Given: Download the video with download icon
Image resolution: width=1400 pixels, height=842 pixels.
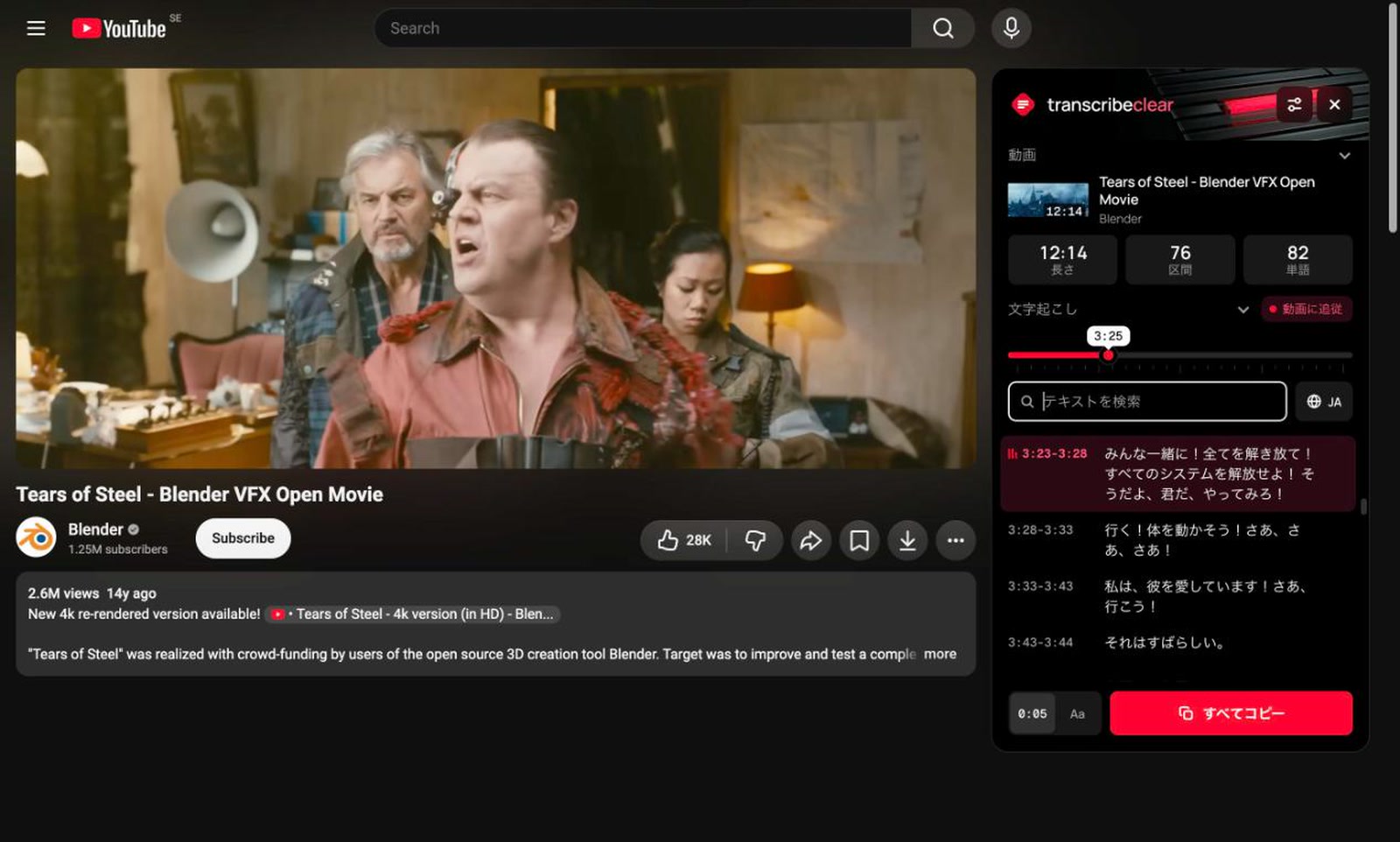Looking at the screenshot, I should pyautogui.click(x=907, y=540).
